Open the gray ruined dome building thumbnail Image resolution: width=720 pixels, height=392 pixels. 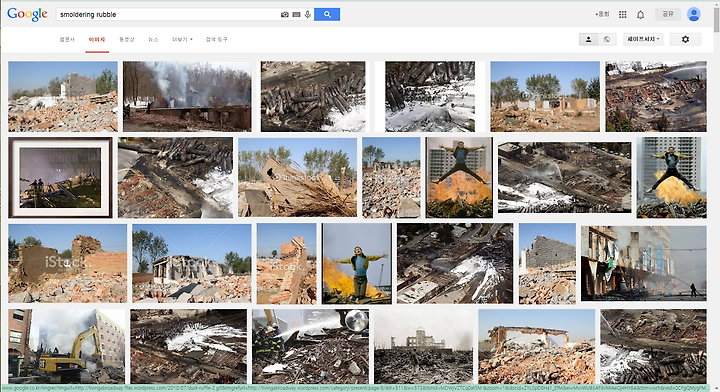click(x=423, y=346)
